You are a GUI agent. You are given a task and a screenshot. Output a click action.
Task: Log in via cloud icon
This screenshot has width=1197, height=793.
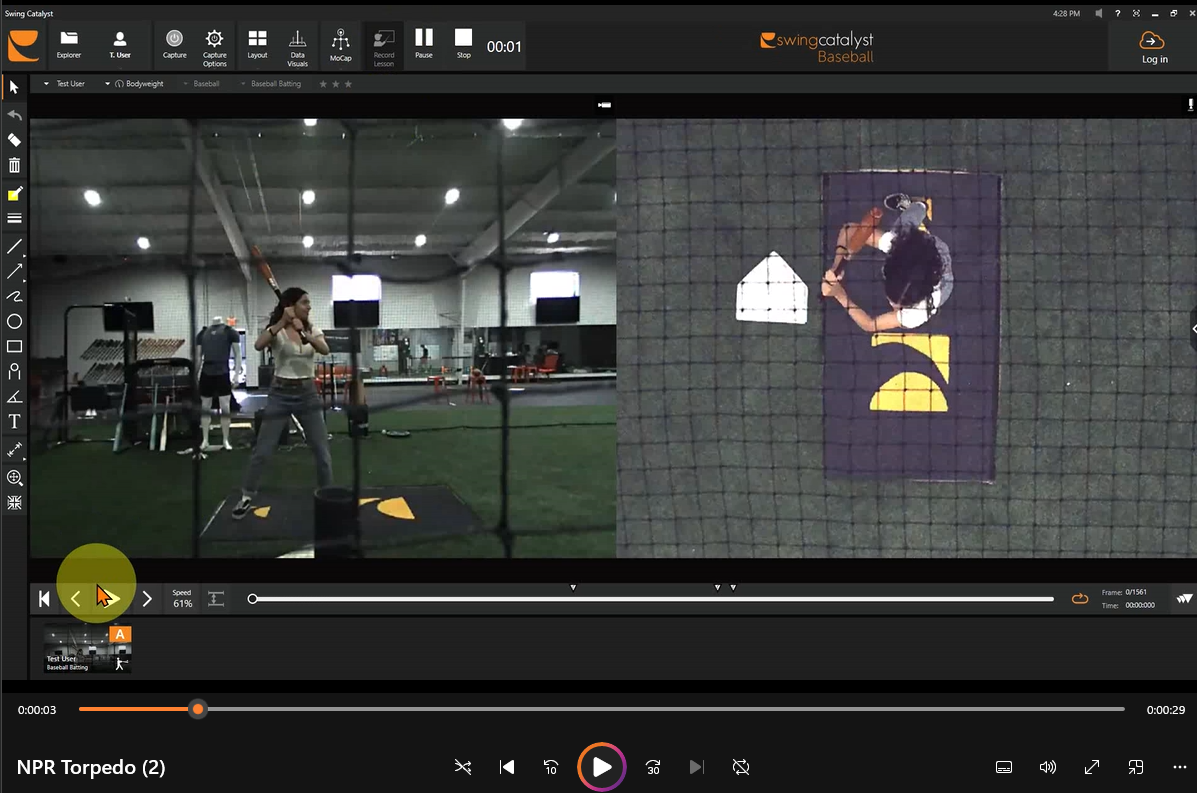pos(1153,47)
